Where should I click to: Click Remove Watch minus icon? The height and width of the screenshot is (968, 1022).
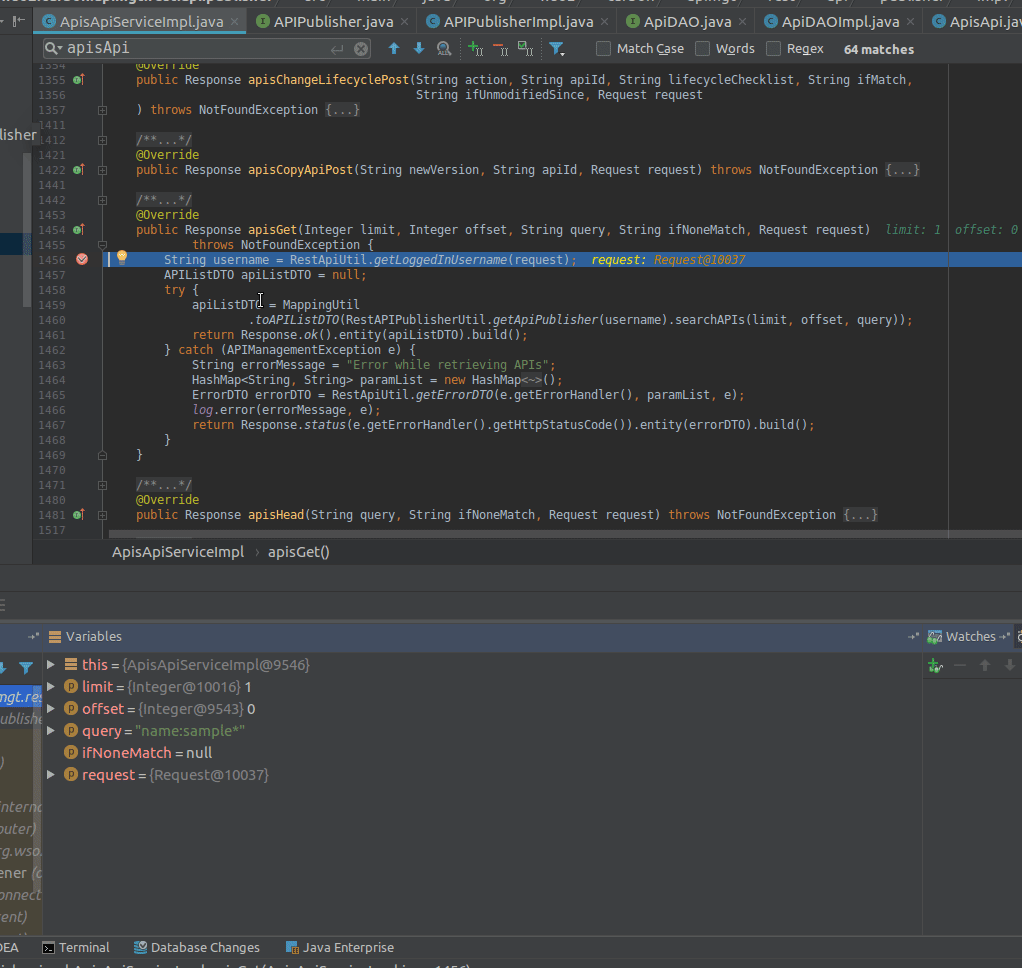tap(960, 666)
